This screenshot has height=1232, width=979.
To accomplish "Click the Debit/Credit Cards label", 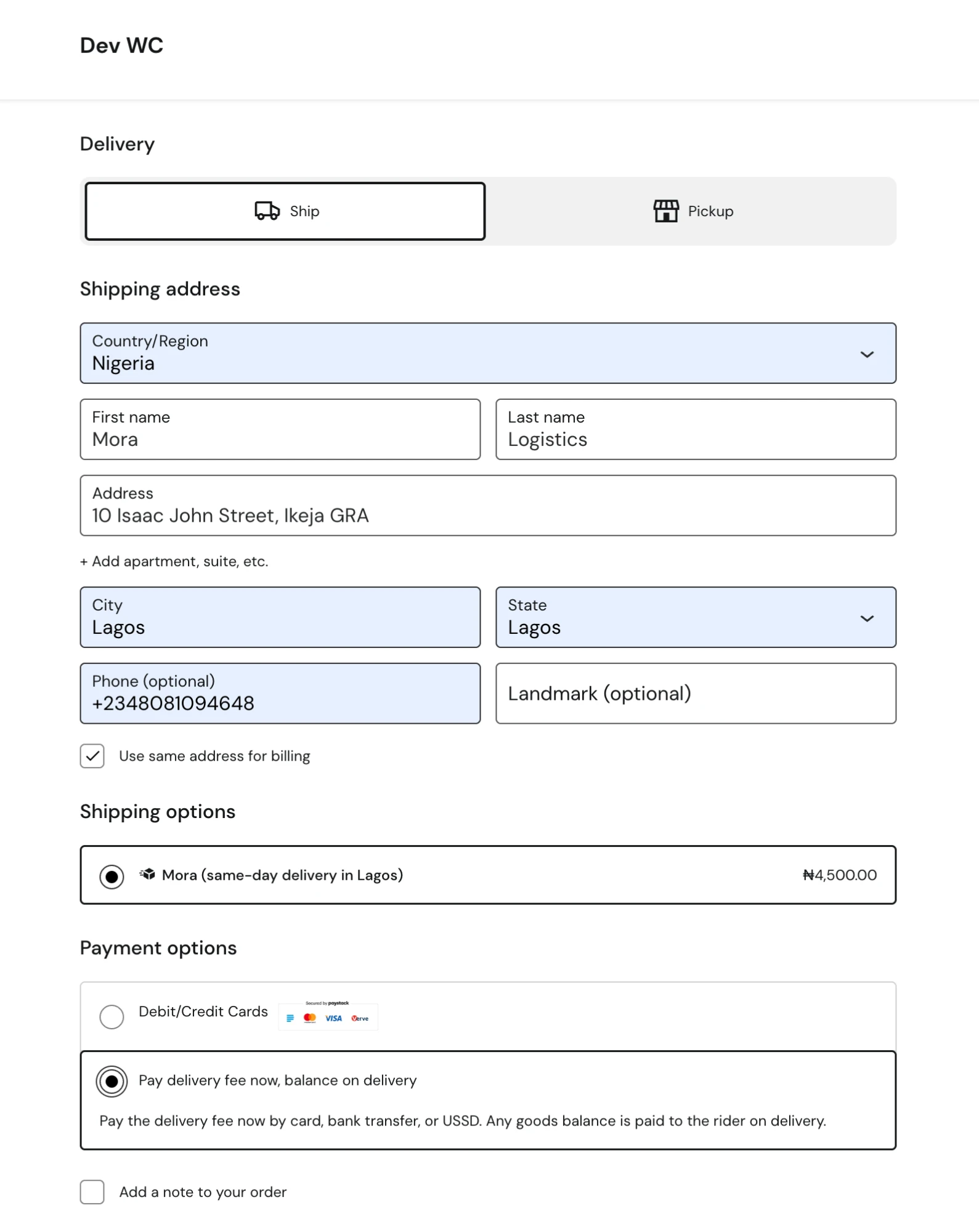I will 203,1011.
